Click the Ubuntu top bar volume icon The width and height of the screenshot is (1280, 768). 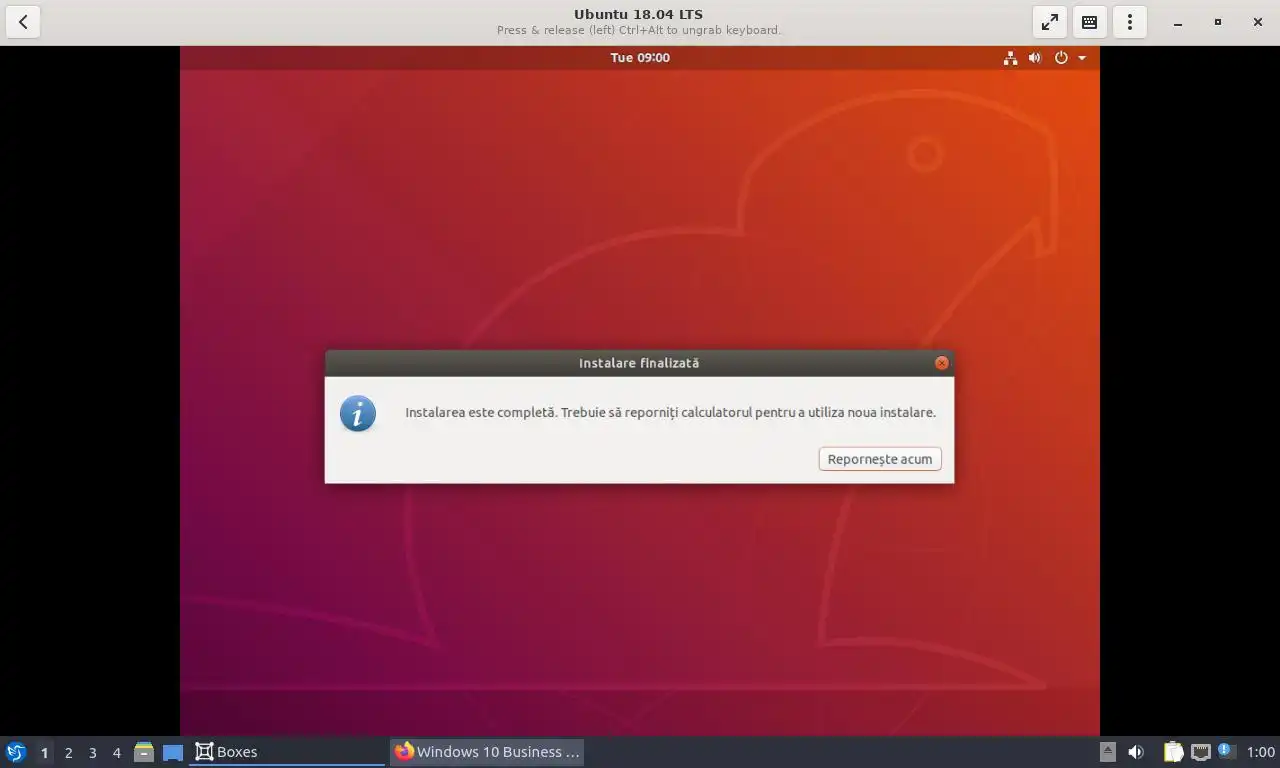click(1035, 58)
